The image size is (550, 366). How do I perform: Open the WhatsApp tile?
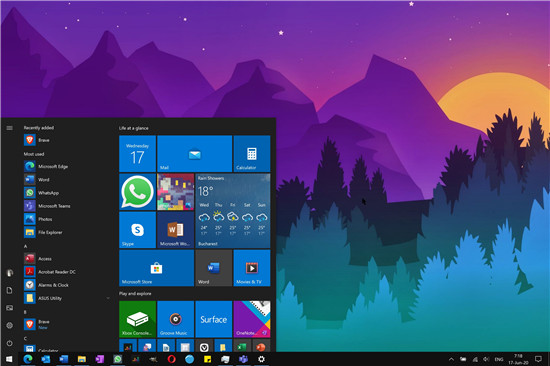pos(137,192)
